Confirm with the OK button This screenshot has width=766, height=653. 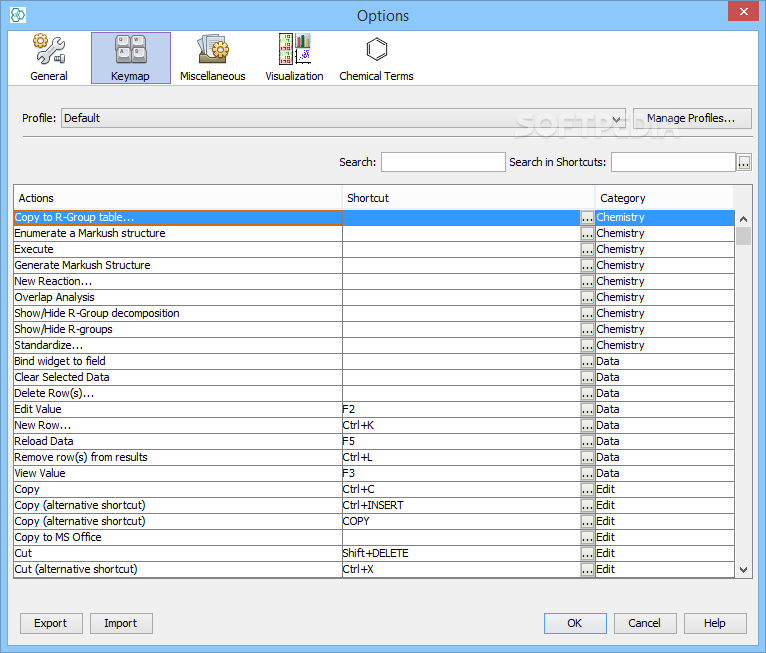point(575,624)
